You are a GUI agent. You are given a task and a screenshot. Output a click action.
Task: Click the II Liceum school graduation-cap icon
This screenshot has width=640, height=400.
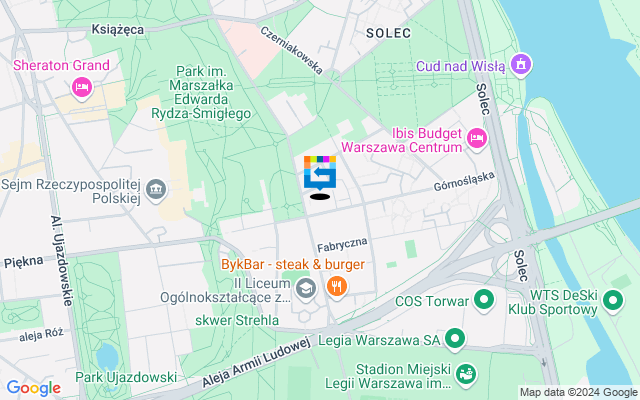[306, 289]
